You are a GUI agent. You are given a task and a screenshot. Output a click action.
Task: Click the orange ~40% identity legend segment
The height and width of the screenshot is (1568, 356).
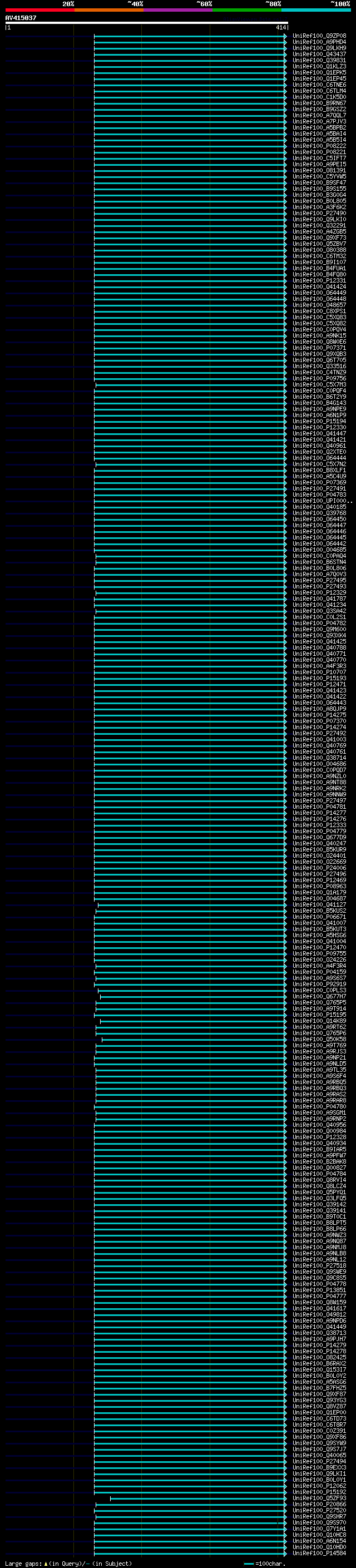pos(109,10)
